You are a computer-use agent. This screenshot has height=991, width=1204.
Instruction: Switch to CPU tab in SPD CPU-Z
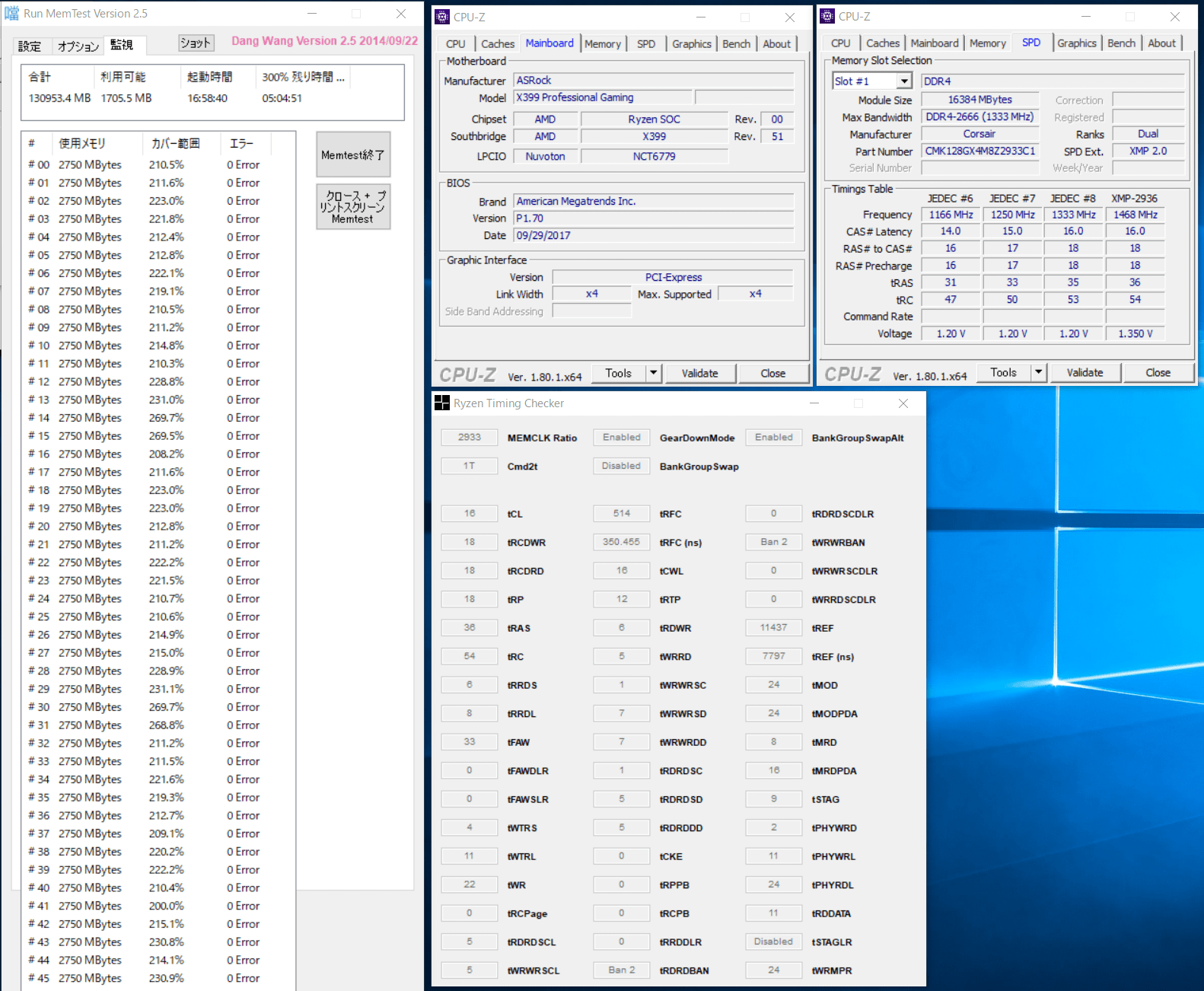pos(841,43)
